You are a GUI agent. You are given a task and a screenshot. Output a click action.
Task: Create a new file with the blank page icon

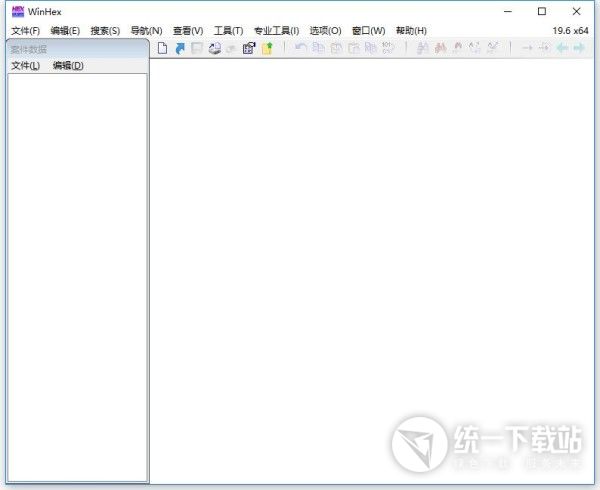click(162, 48)
